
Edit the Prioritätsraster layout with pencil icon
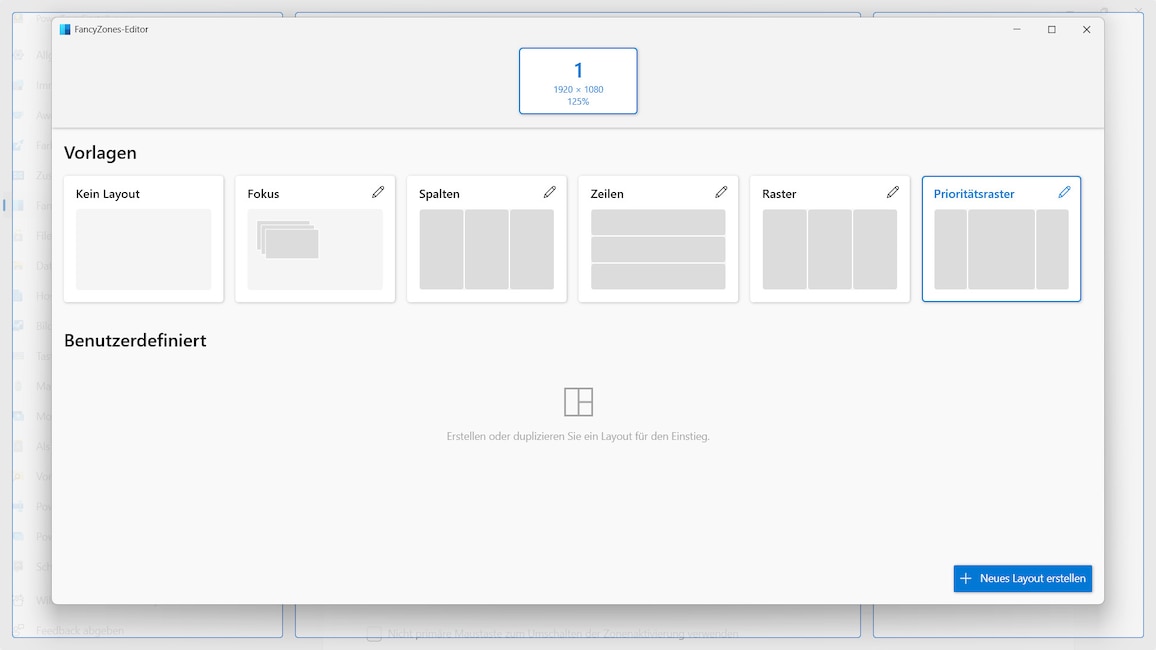pyautogui.click(x=1065, y=192)
